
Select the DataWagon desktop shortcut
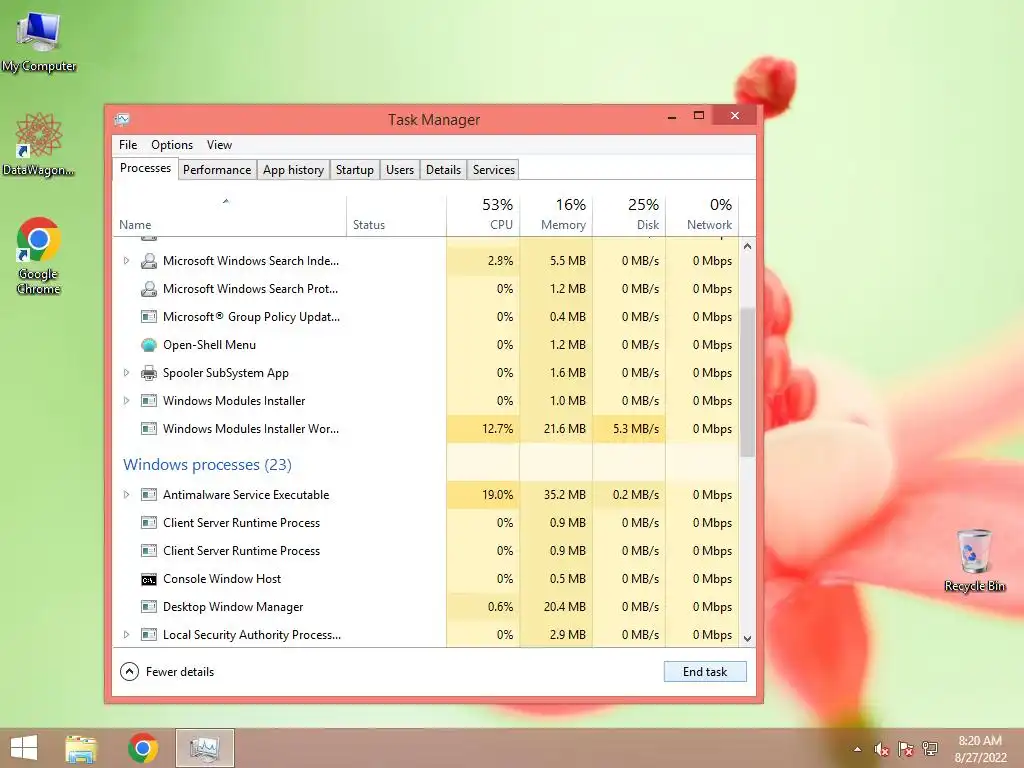[x=39, y=144]
